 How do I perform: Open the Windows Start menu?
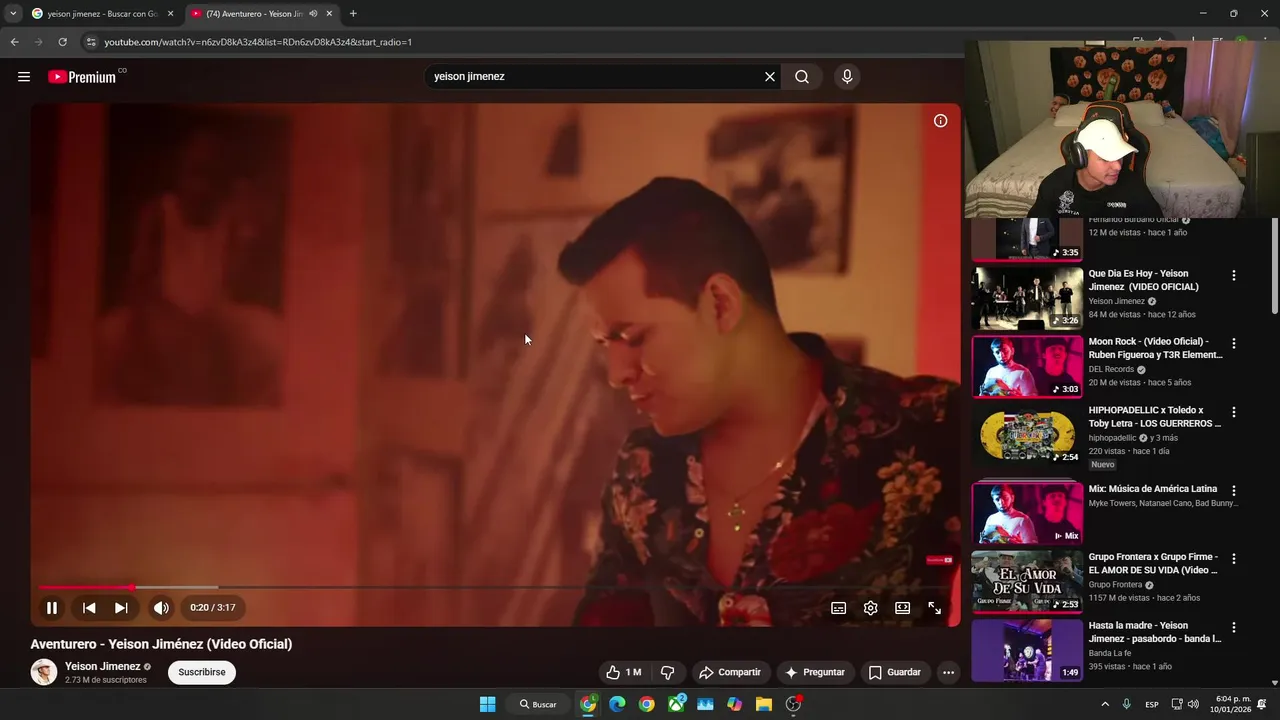(x=487, y=704)
